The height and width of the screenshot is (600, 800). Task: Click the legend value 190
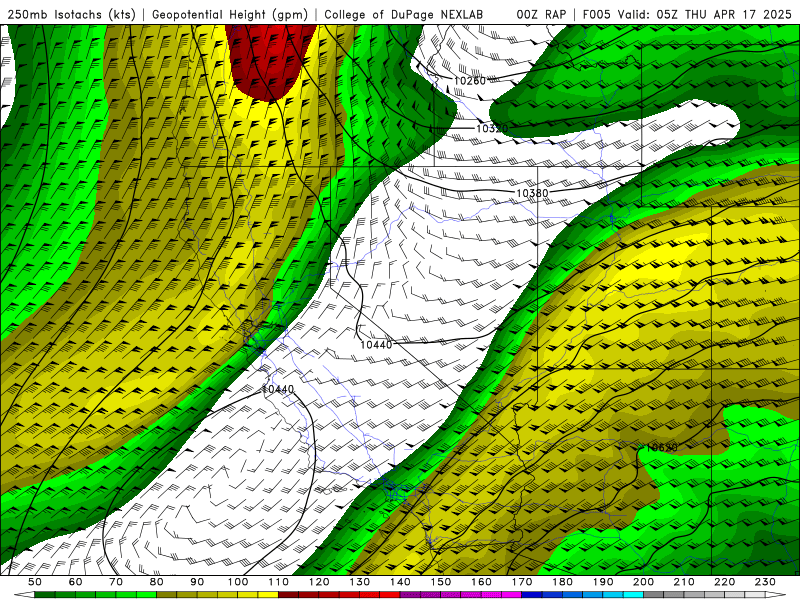[x=603, y=582]
